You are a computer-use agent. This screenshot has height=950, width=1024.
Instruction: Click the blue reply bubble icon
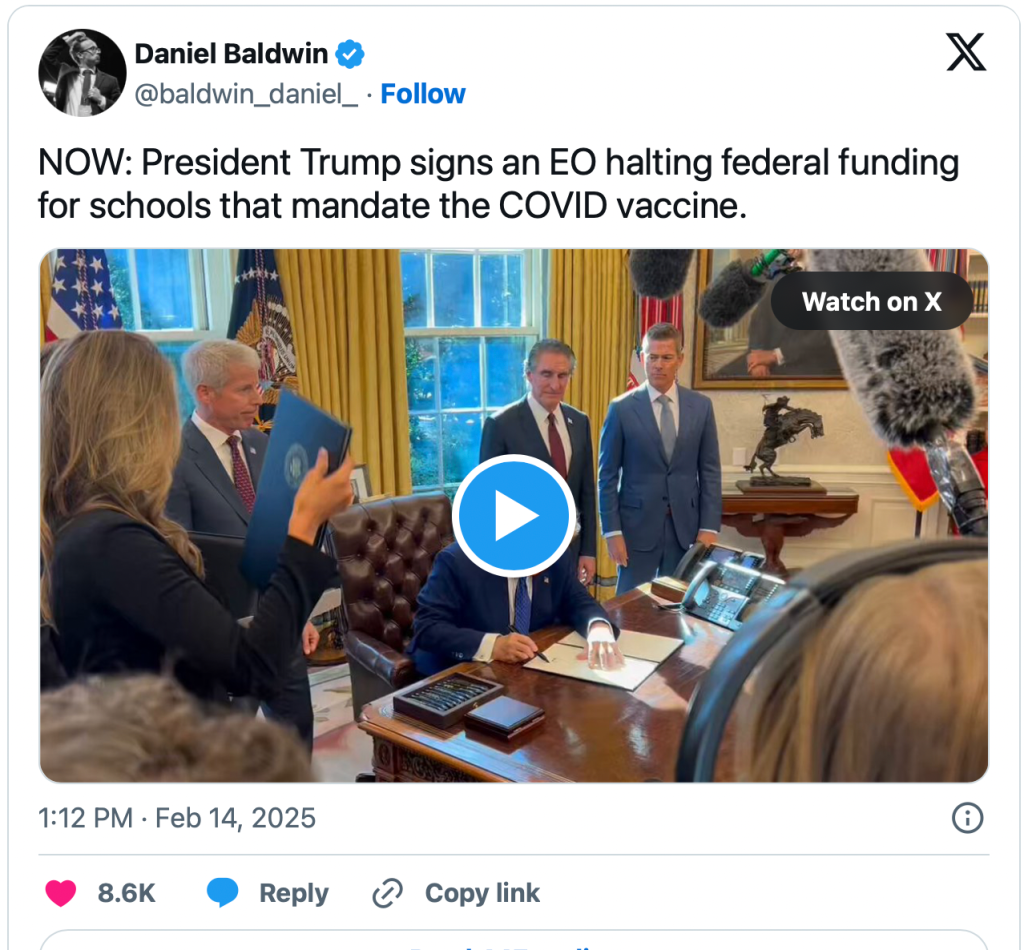click(x=223, y=893)
